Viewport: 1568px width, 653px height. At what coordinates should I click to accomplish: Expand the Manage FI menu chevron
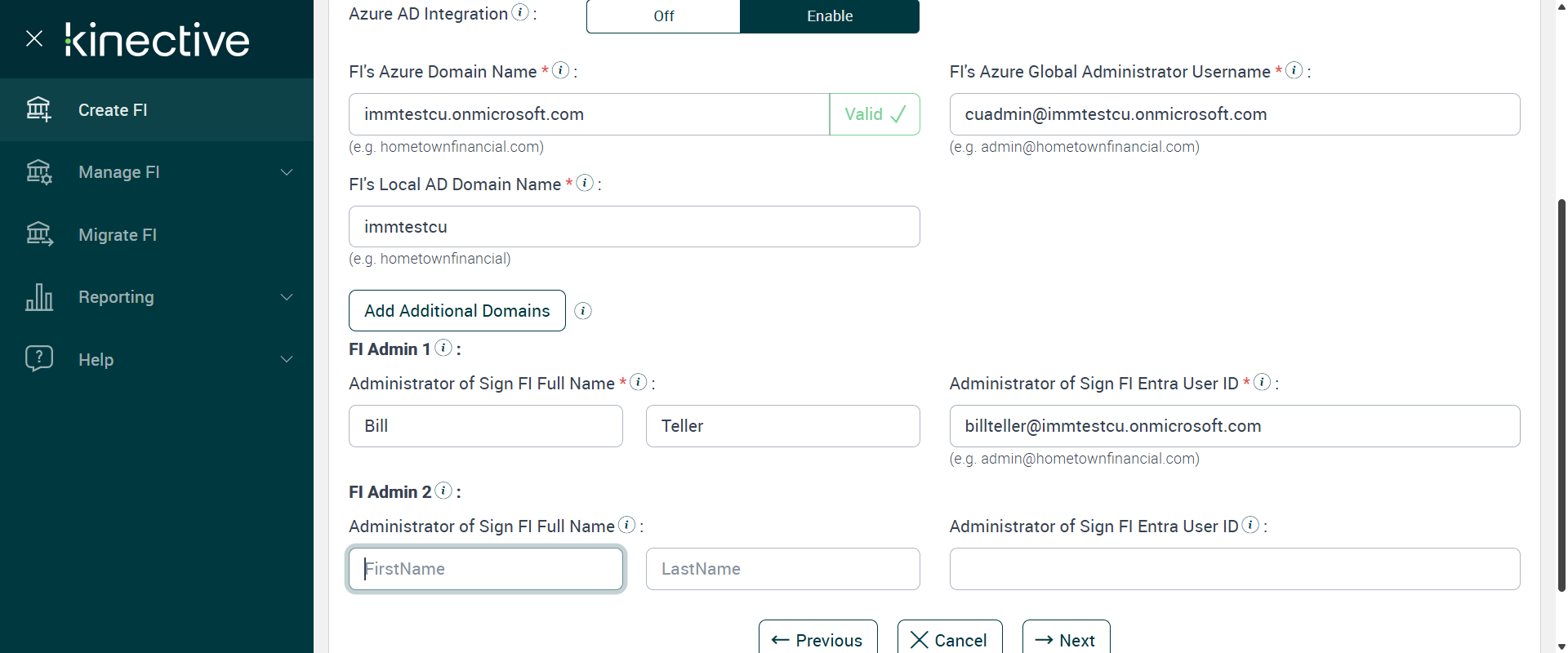click(287, 172)
